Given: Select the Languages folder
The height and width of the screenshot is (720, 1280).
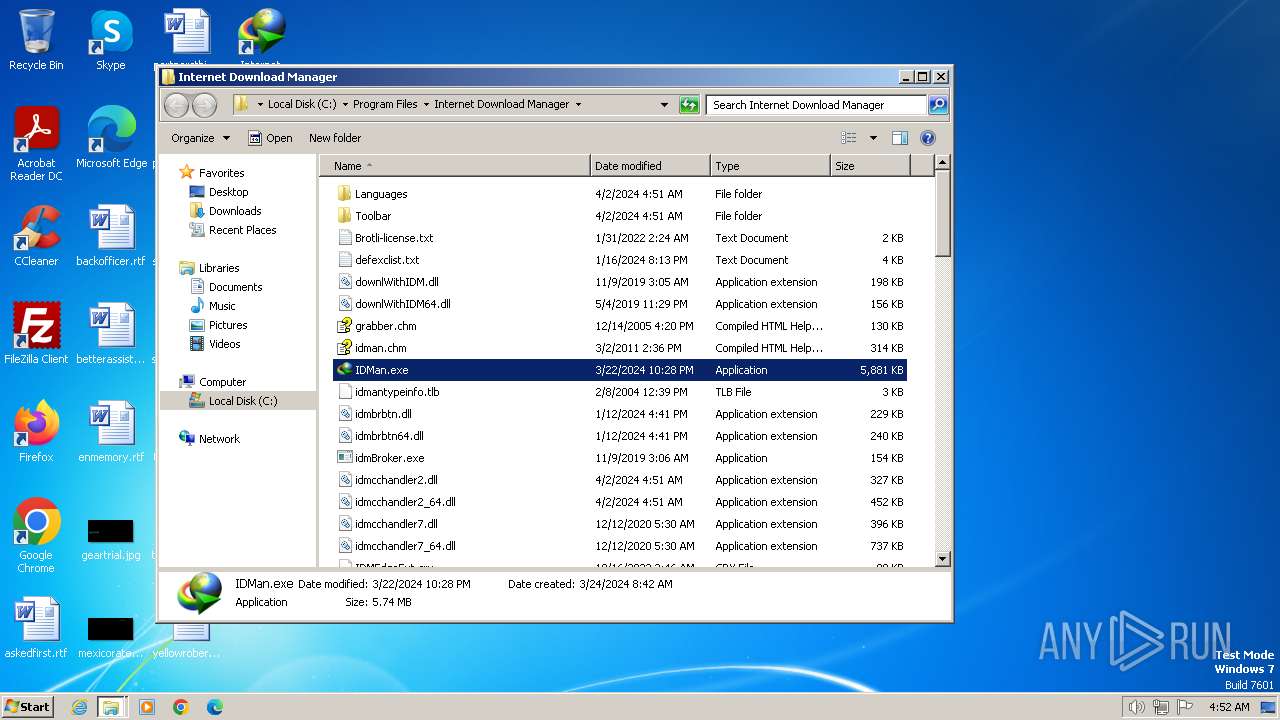Looking at the screenshot, I should click(x=619, y=194).
